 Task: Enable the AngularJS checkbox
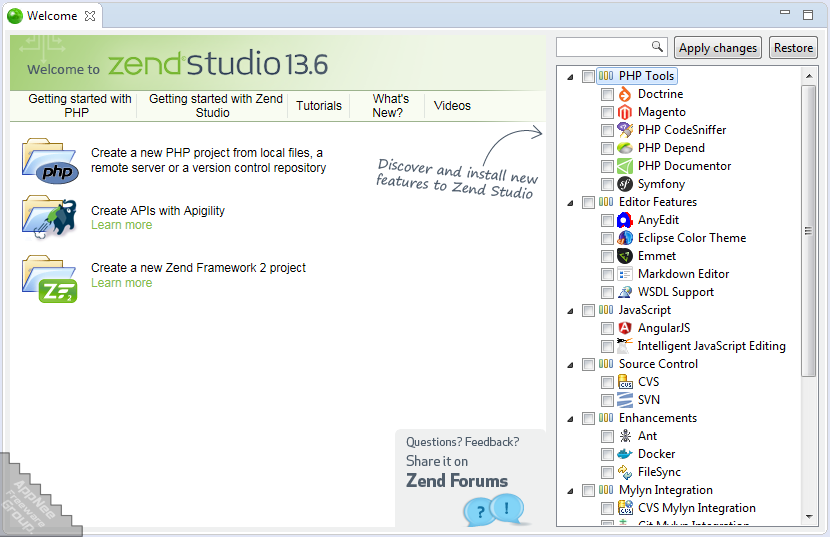click(607, 329)
